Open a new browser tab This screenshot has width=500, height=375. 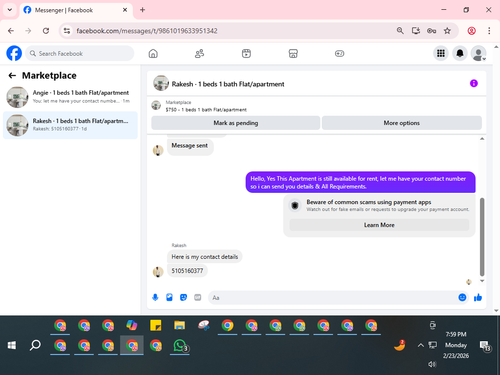coord(142,10)
